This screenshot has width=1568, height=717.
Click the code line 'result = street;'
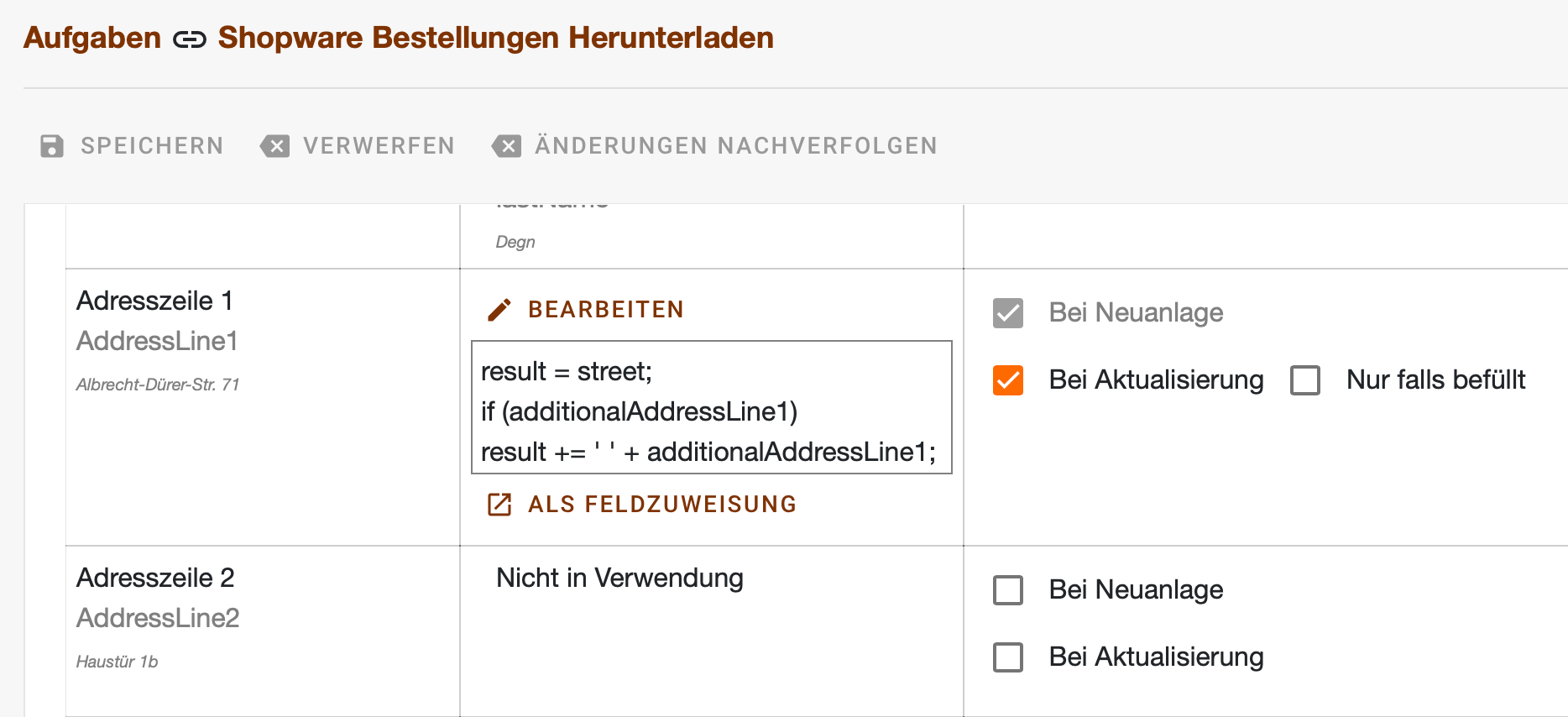pyautogui.click(x=567, y=371)
